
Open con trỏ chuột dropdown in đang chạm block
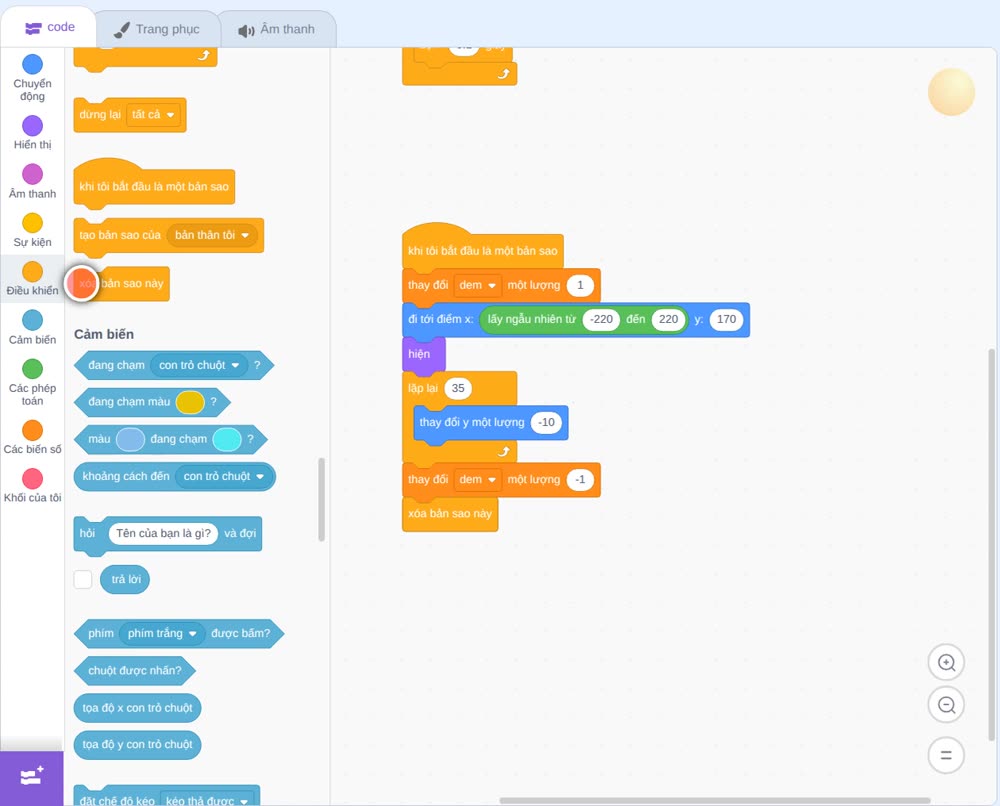[199, 365]
